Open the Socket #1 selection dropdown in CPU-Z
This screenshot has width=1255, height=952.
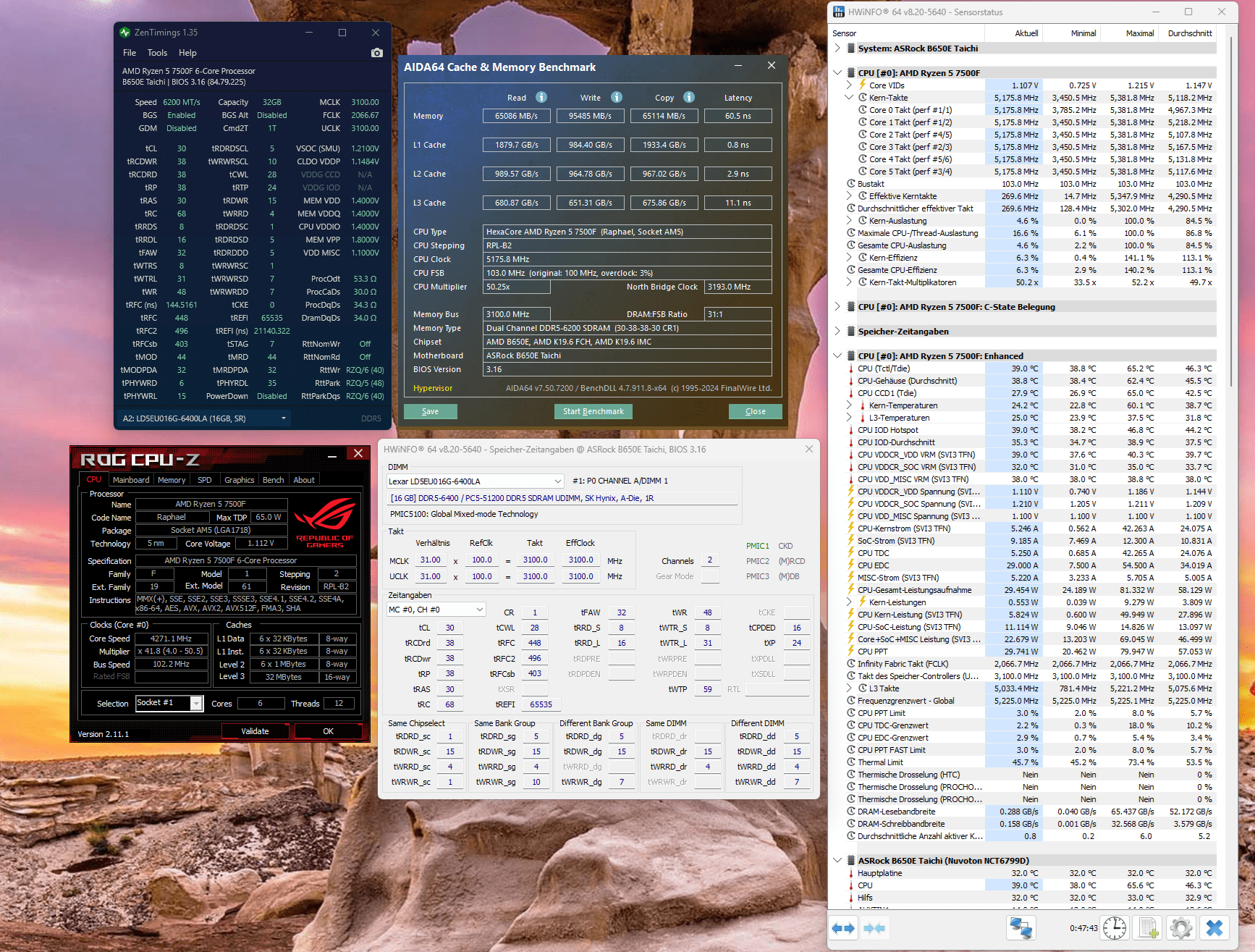(x=169, y=703)
